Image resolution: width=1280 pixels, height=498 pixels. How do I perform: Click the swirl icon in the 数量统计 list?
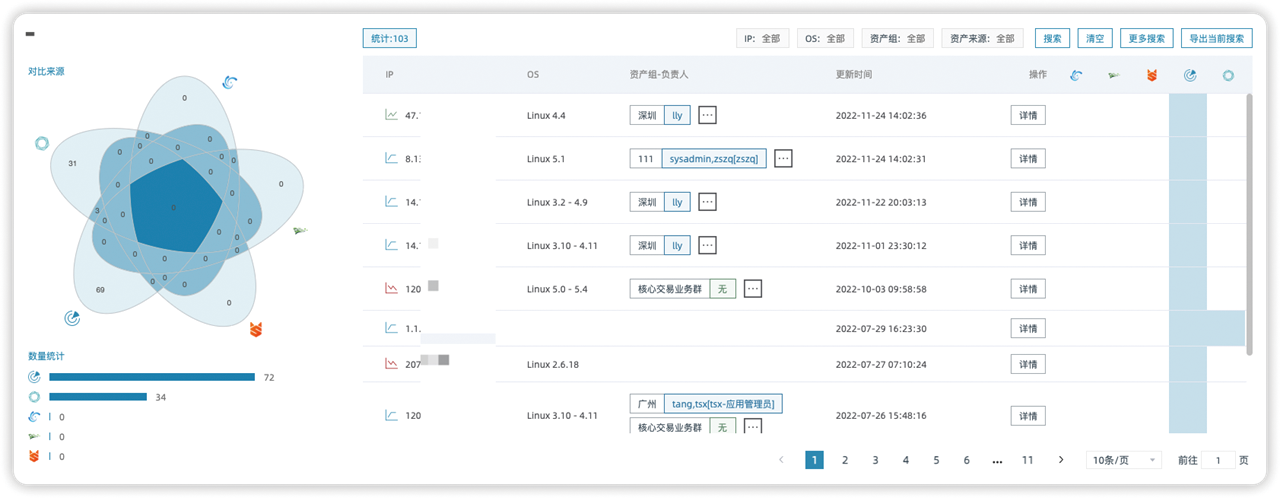click(34, 417)
